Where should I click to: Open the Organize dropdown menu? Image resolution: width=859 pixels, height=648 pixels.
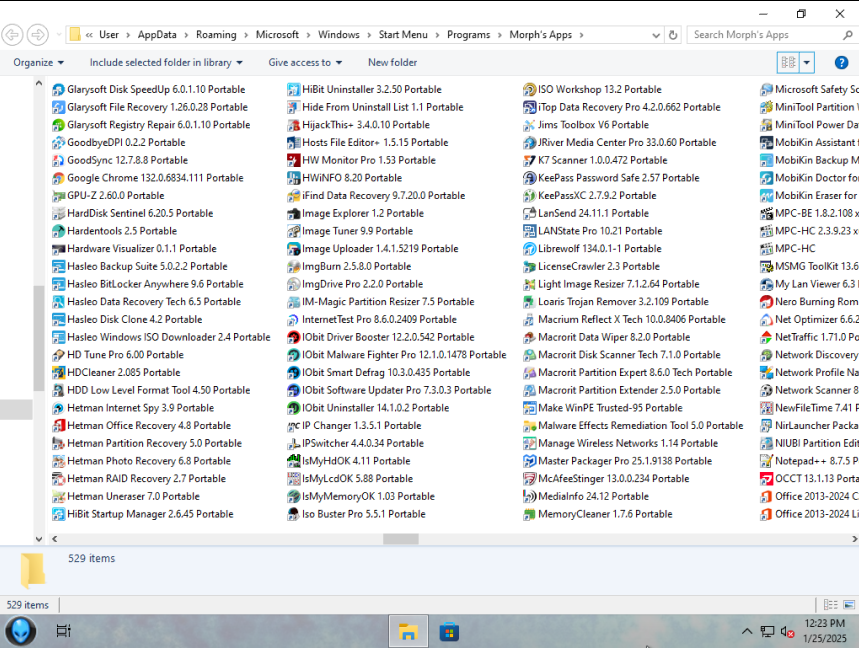(x=38, y=62)
